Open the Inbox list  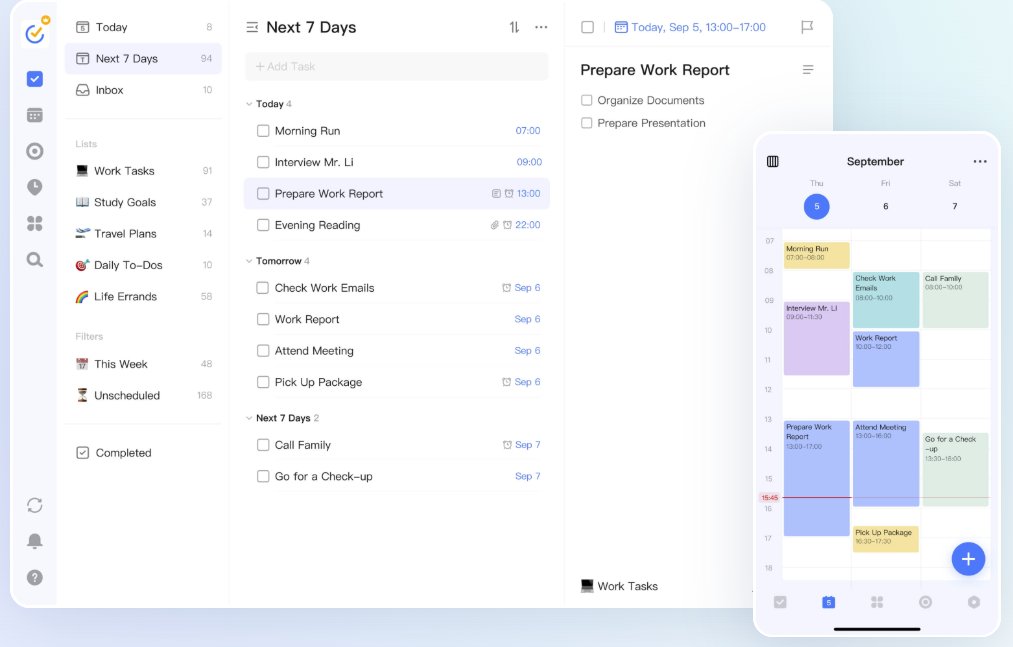(143, 90)
